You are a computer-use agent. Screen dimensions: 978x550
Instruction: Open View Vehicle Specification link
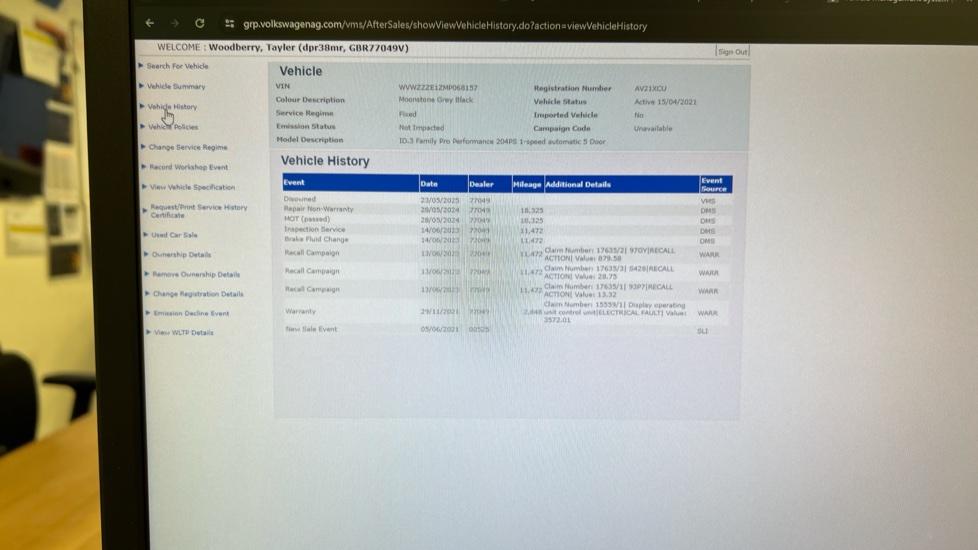192,187
